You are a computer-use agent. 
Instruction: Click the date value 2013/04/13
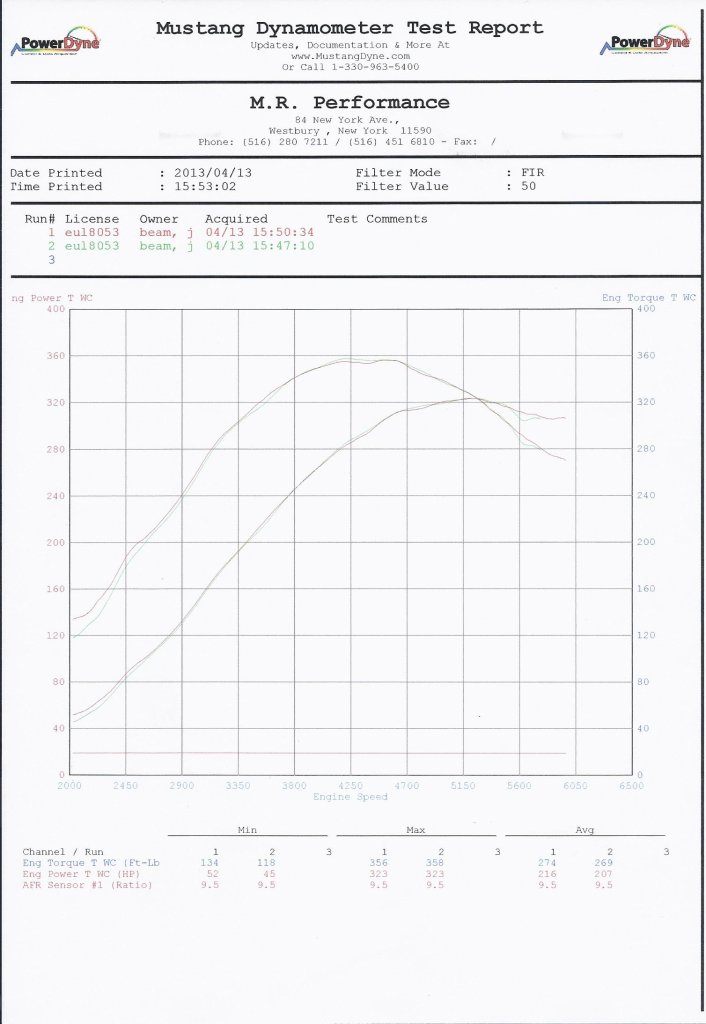[x=213, y=173]
